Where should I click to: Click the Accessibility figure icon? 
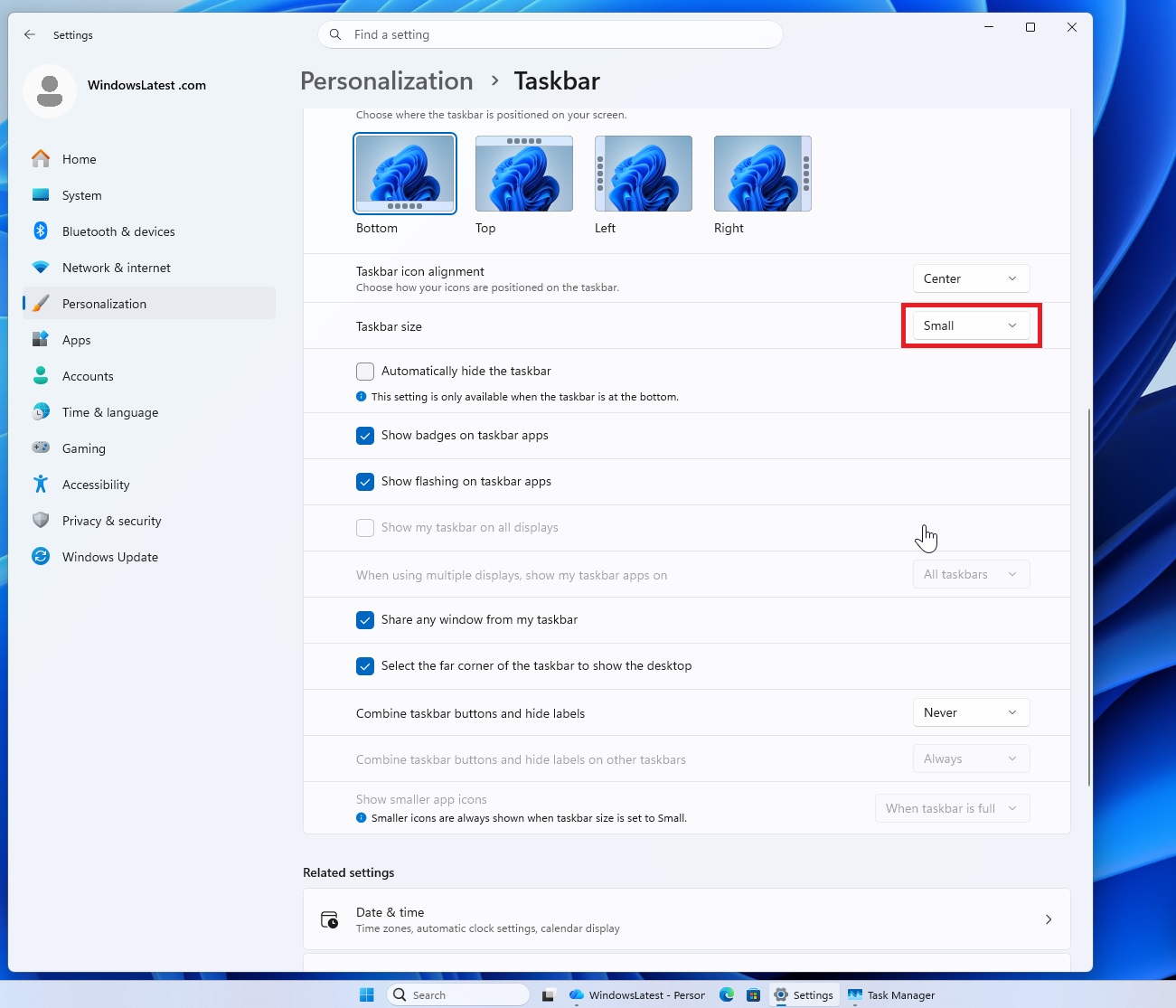coord(41,485)
